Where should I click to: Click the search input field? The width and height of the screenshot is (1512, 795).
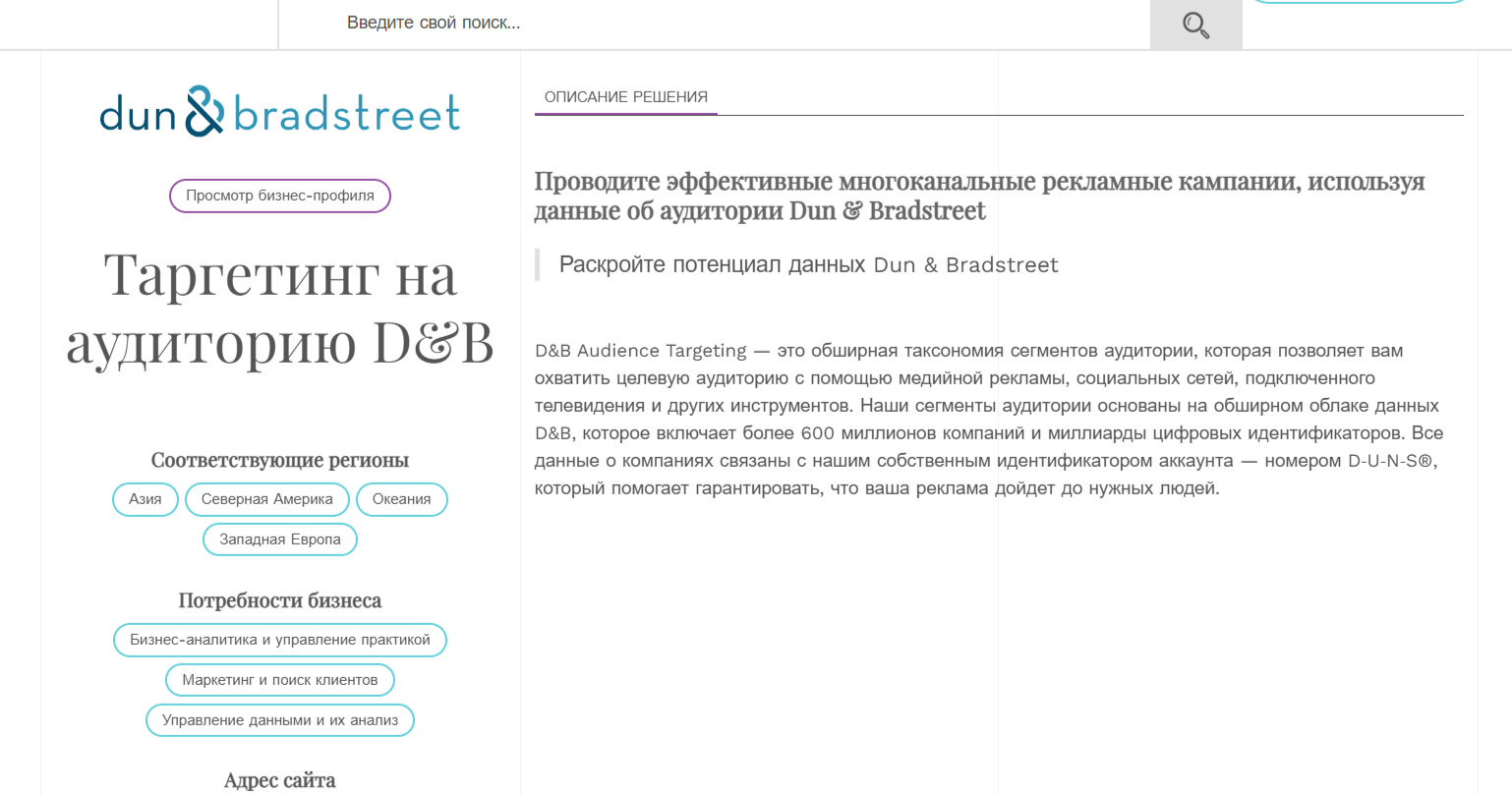click(x=688, y=23)
